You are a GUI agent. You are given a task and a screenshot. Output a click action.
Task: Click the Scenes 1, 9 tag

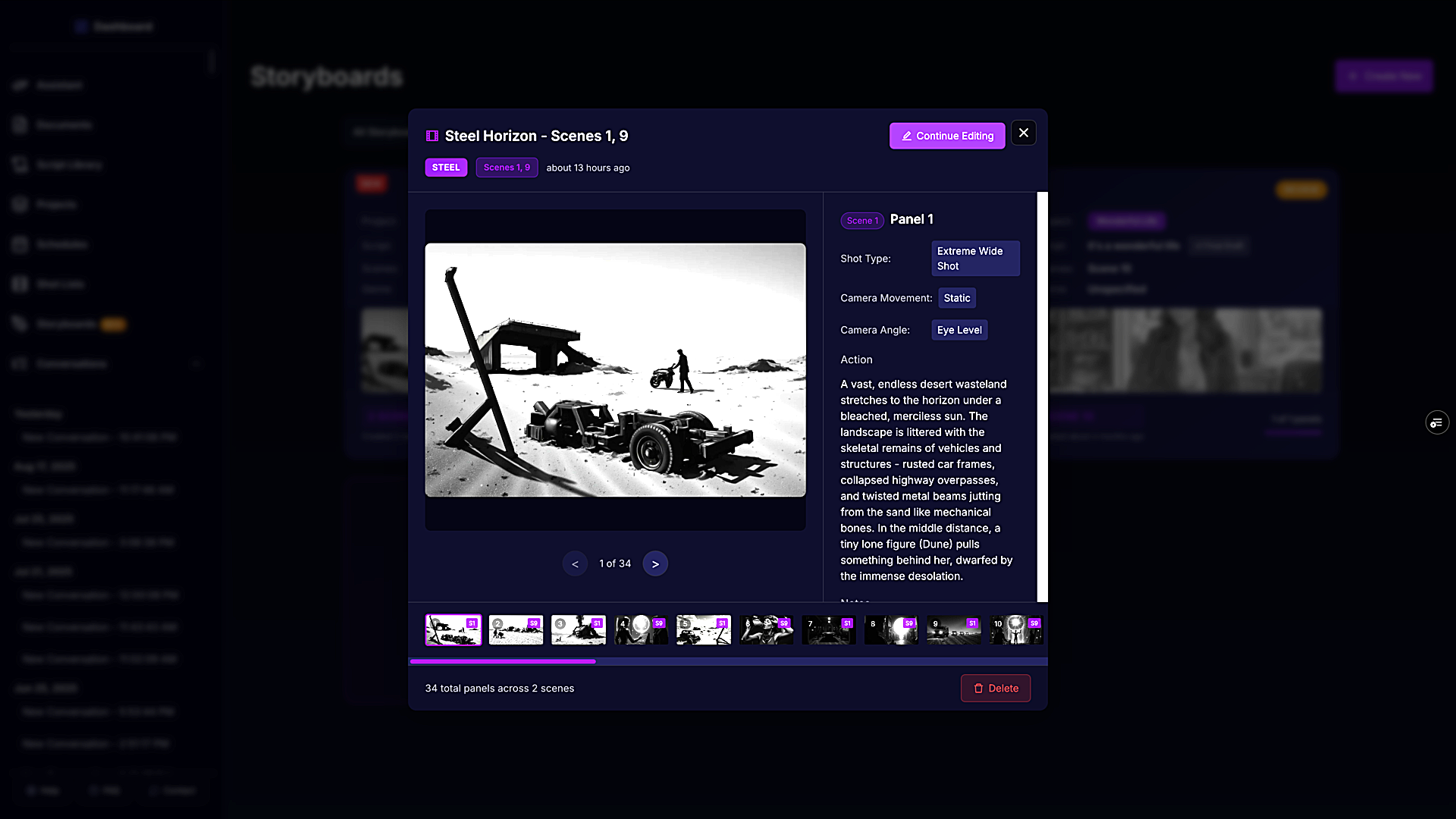click(x=507, y=168)
